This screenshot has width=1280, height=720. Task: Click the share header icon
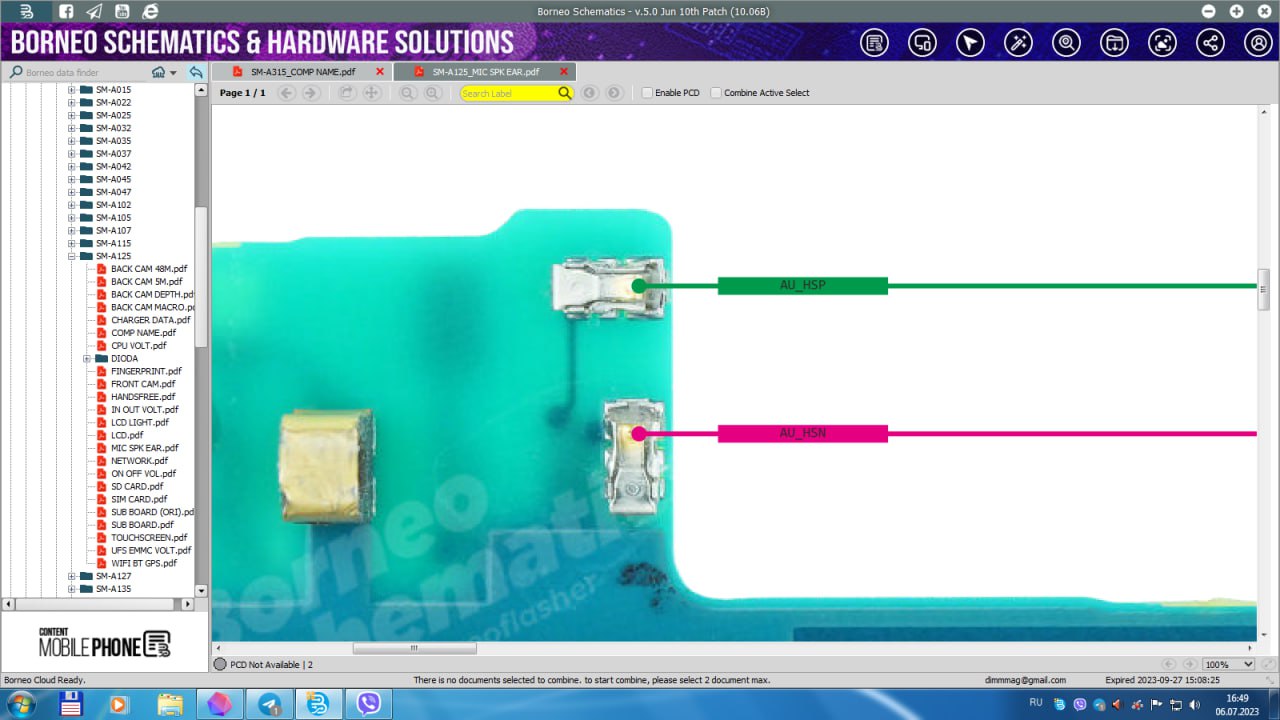[x=1210, y=43]
